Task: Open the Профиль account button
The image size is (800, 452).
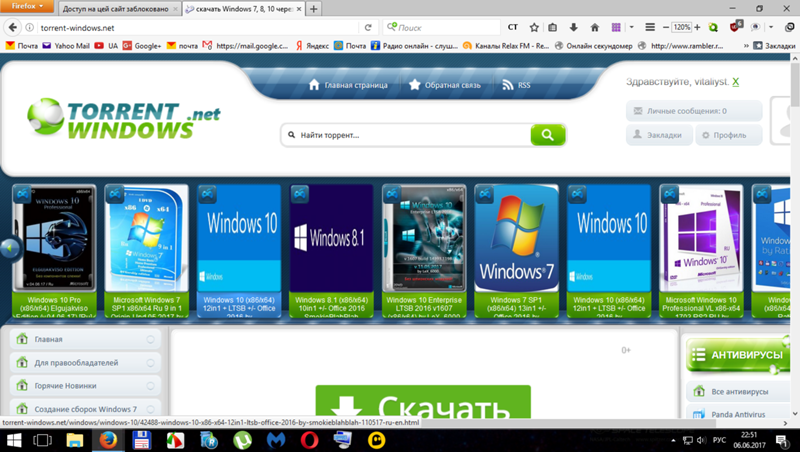Action: 729,135
